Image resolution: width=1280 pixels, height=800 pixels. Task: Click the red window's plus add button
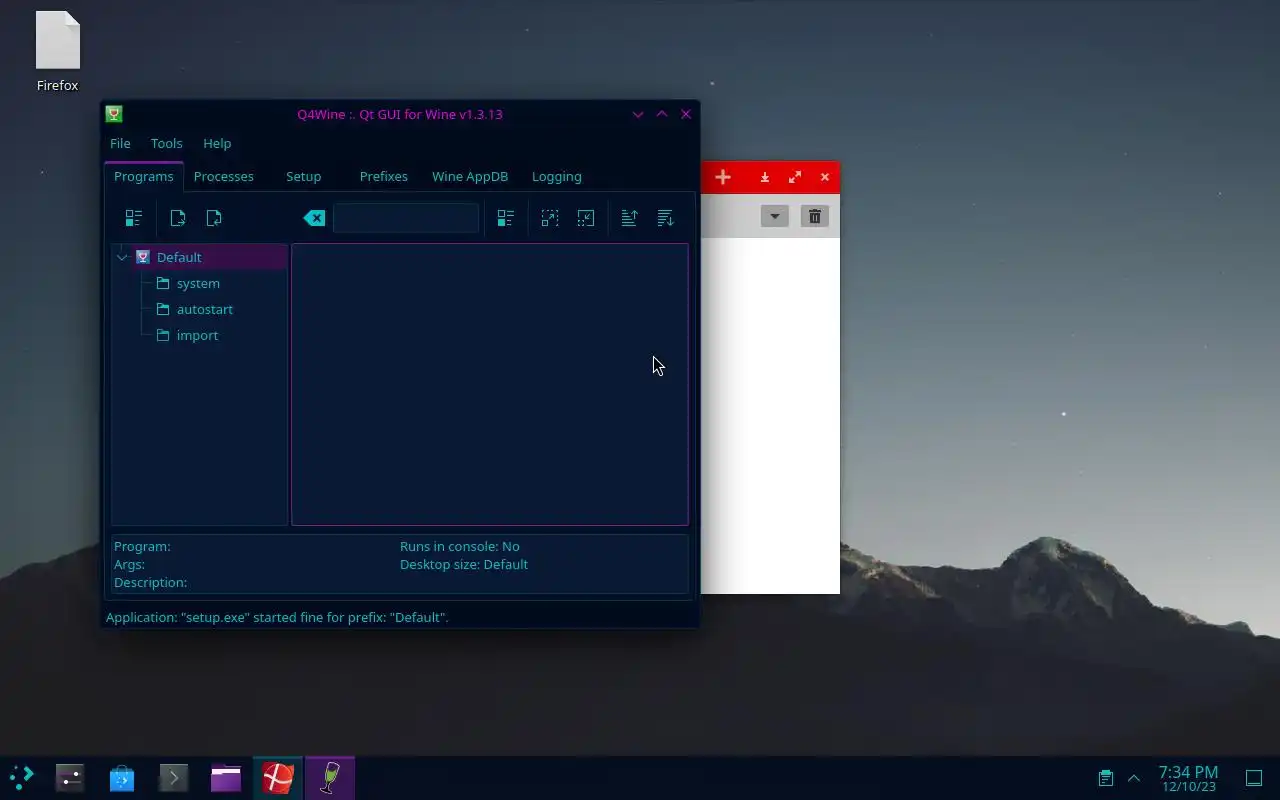[723, 177]
